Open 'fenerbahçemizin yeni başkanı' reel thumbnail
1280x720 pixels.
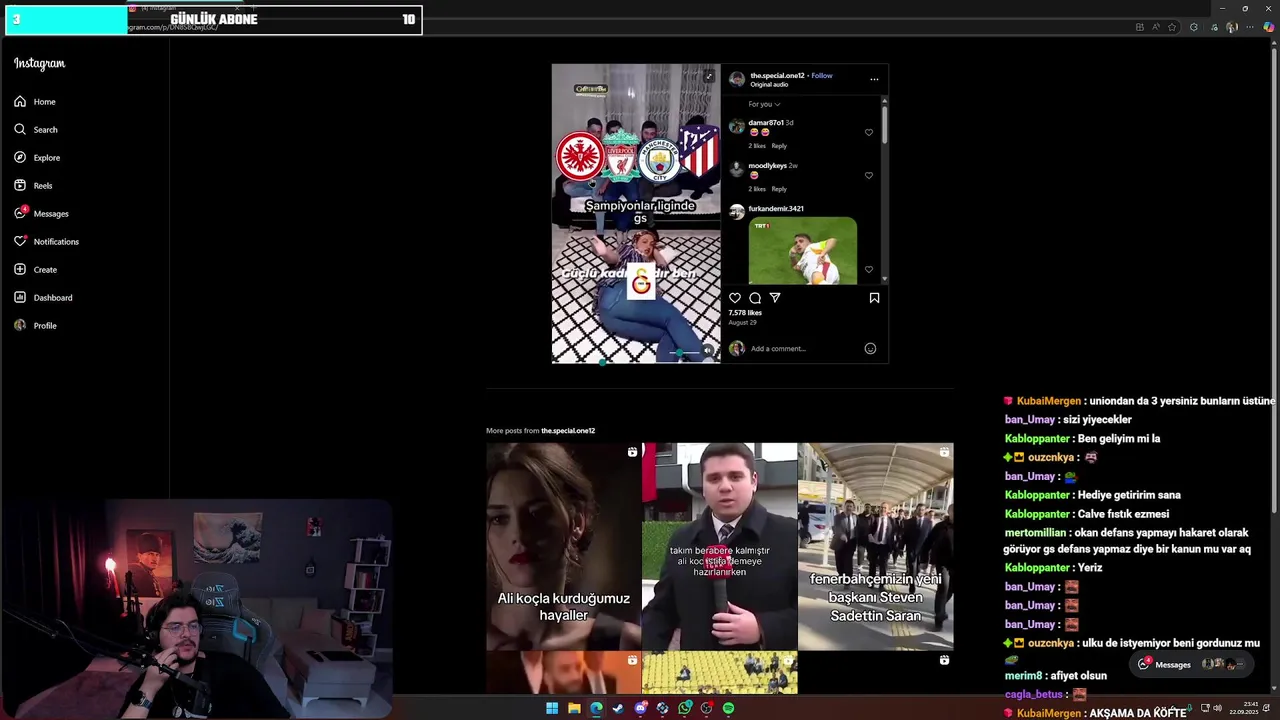point(876,546)
